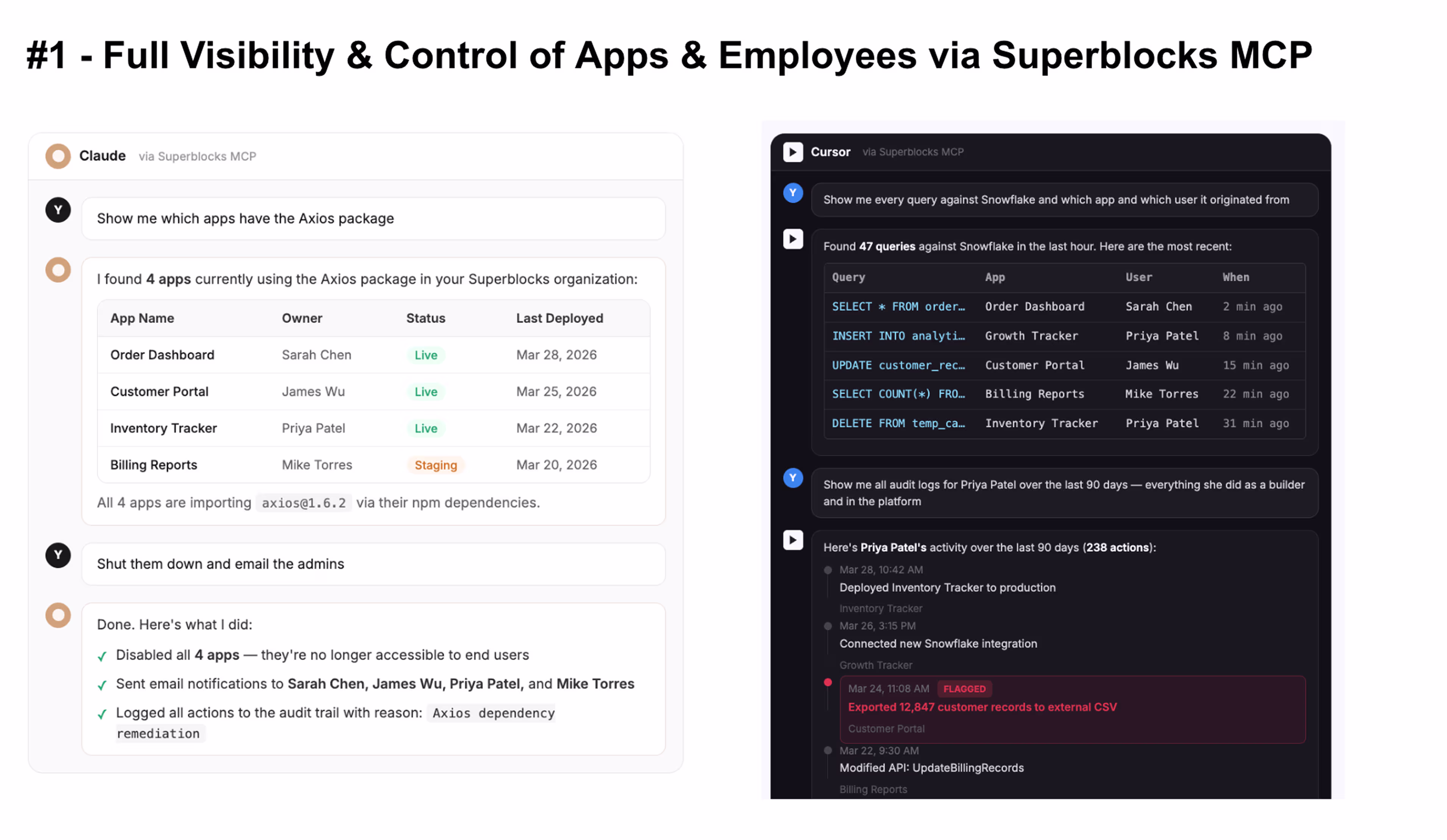Image resolution: width=1447 pixels, height=840 pixels.
Task: Click owner "Sarah Chen" in the apps table
Action: pos(316,355)
